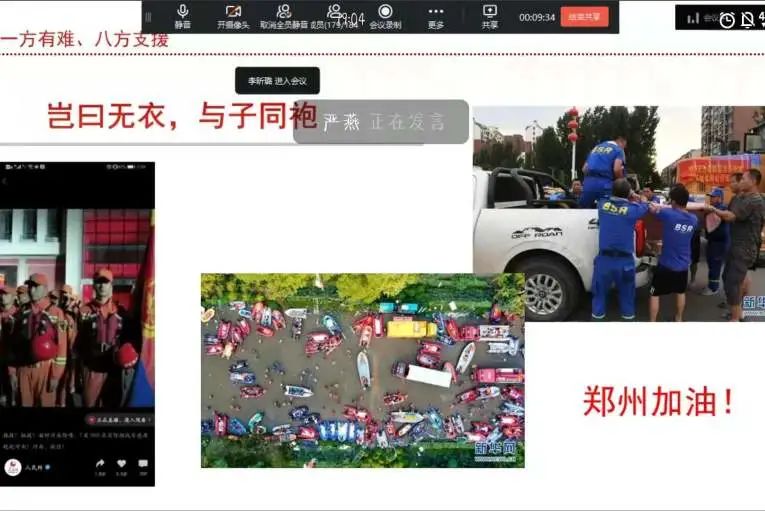This screenshot has width=765, height=511.
Task: Click the signal-strength bars icon
Action: coord(693,19)
